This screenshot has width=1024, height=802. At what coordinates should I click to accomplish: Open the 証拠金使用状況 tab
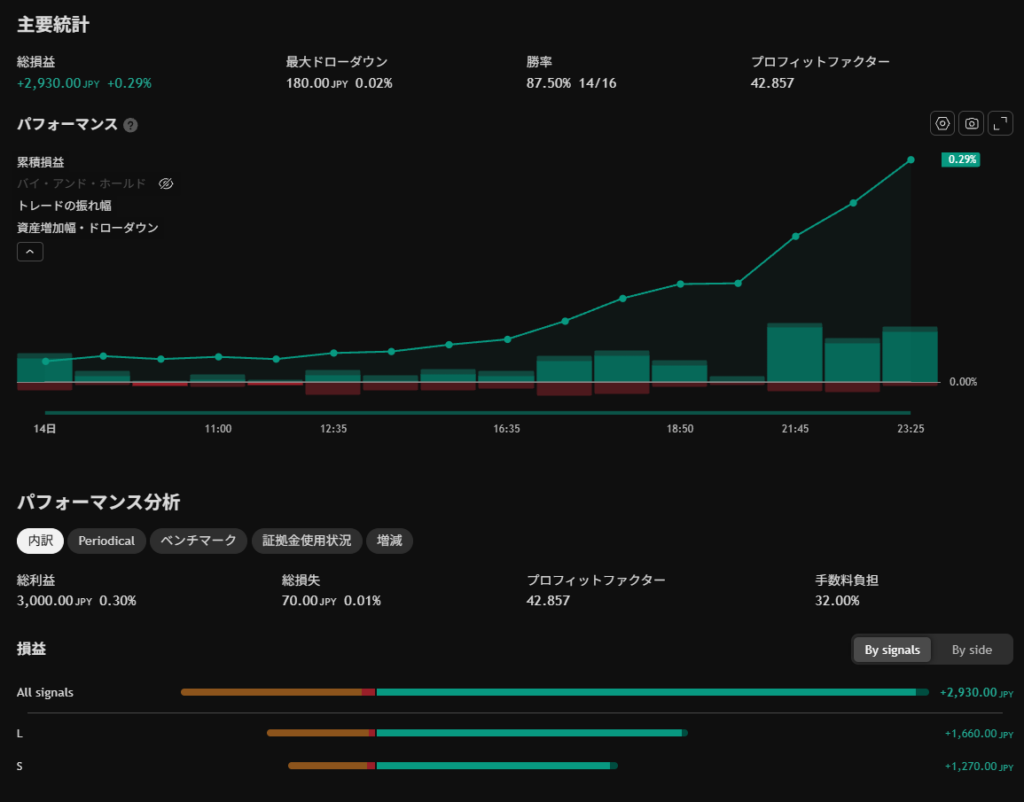pos(307,541)
